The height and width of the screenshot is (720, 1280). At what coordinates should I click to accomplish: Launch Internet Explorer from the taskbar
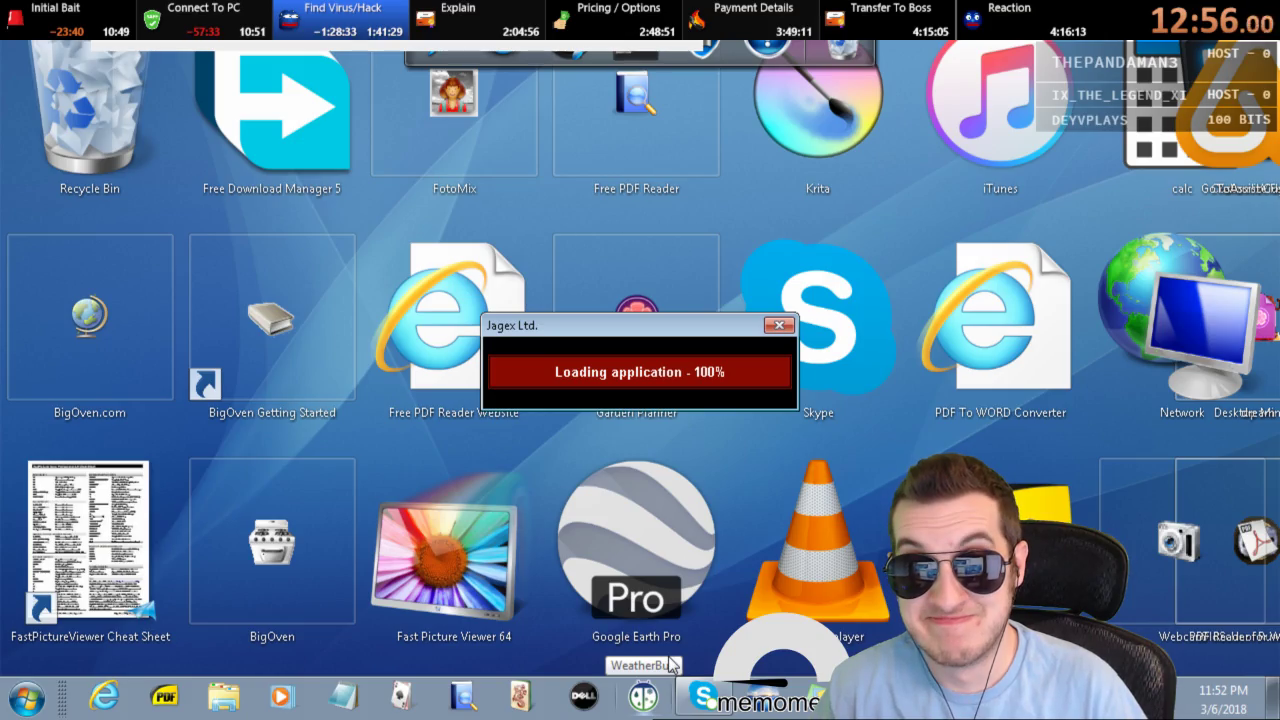(104, 696)
